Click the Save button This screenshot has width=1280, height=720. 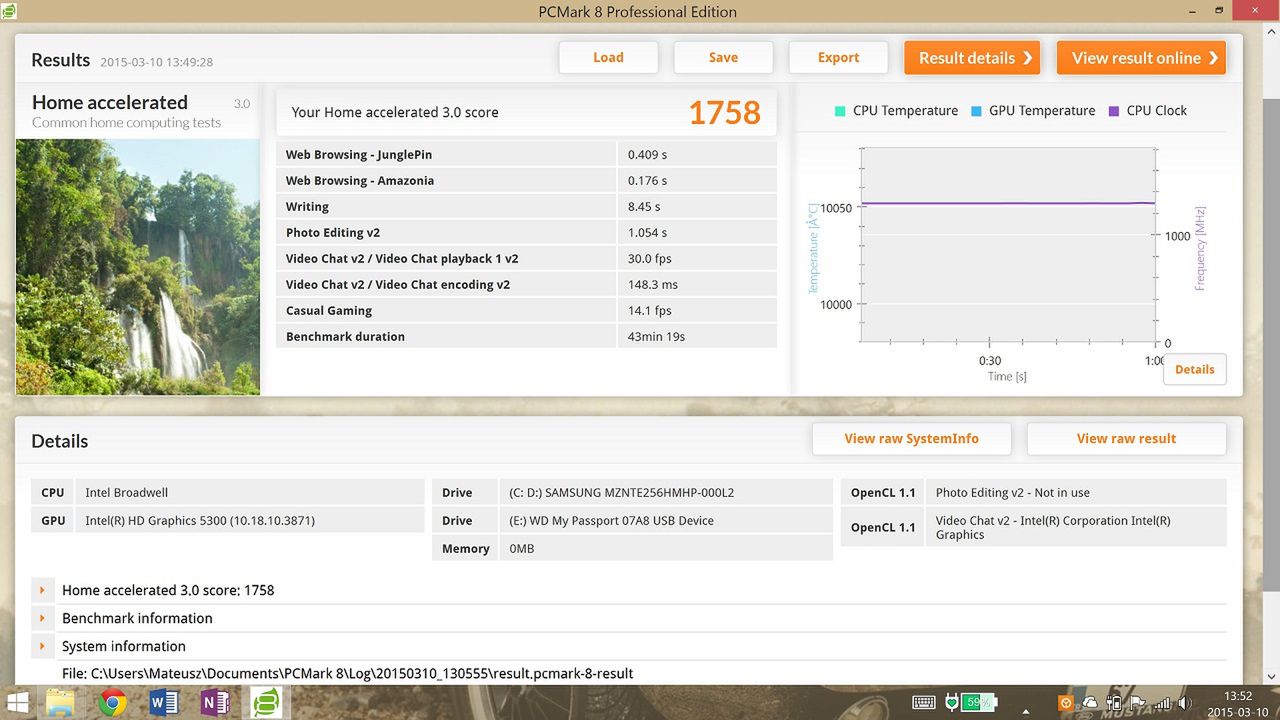[723, 57]
